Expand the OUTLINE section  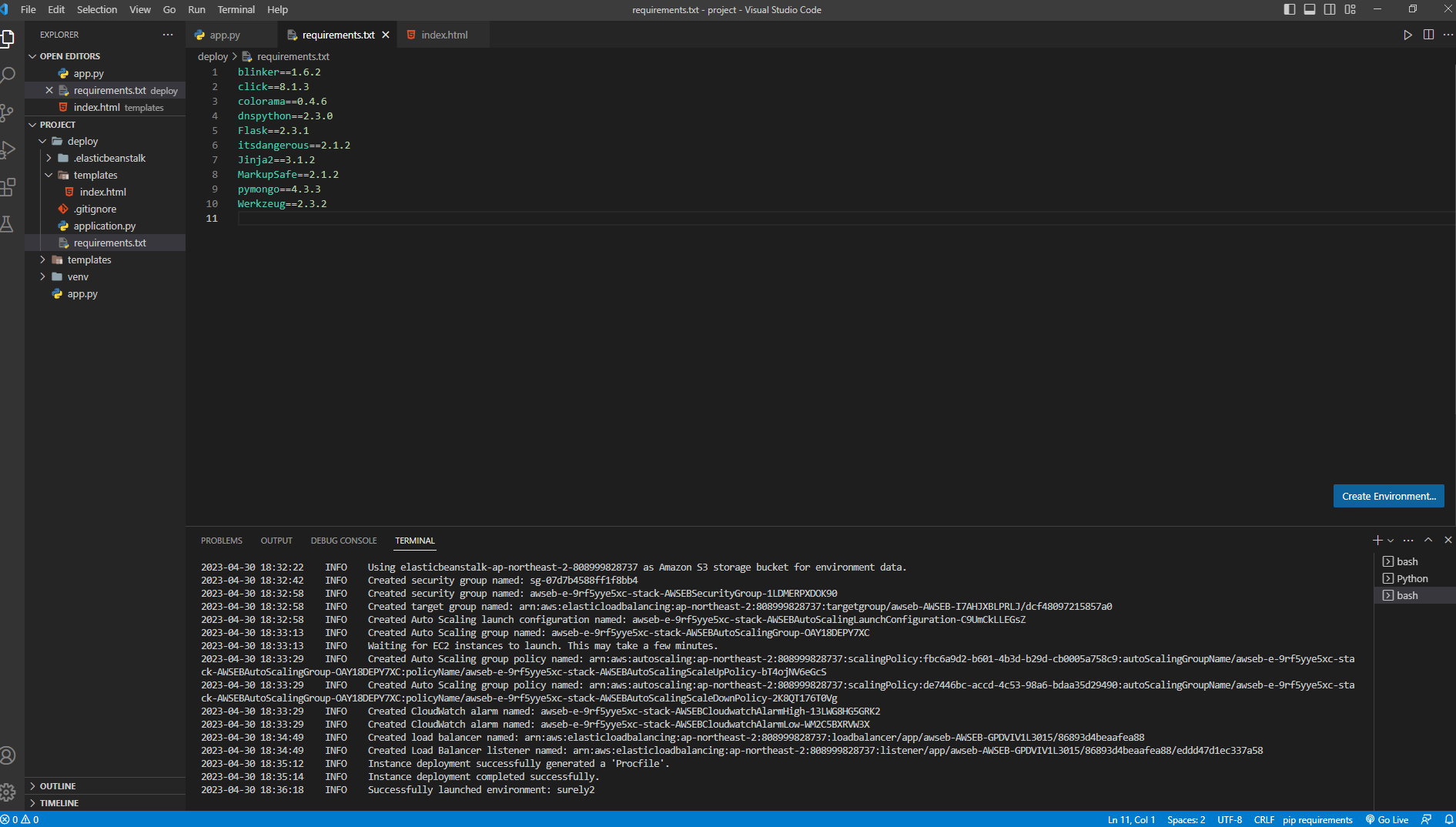pos(32,786)
